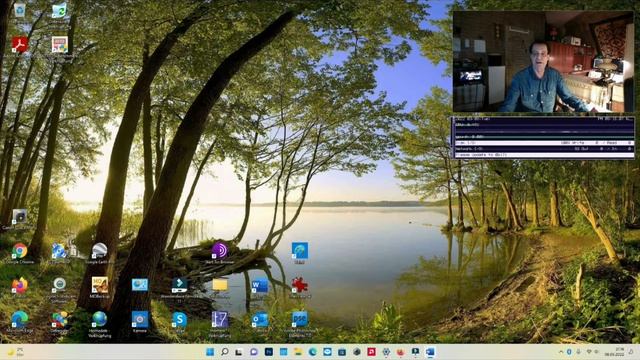Open the Recycle Bin desktop icon

[19, 10]
